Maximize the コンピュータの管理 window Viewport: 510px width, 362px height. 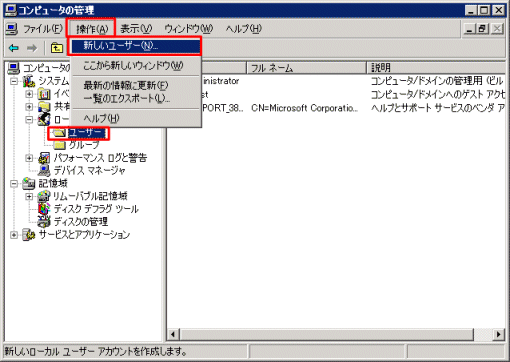(484, 10)
